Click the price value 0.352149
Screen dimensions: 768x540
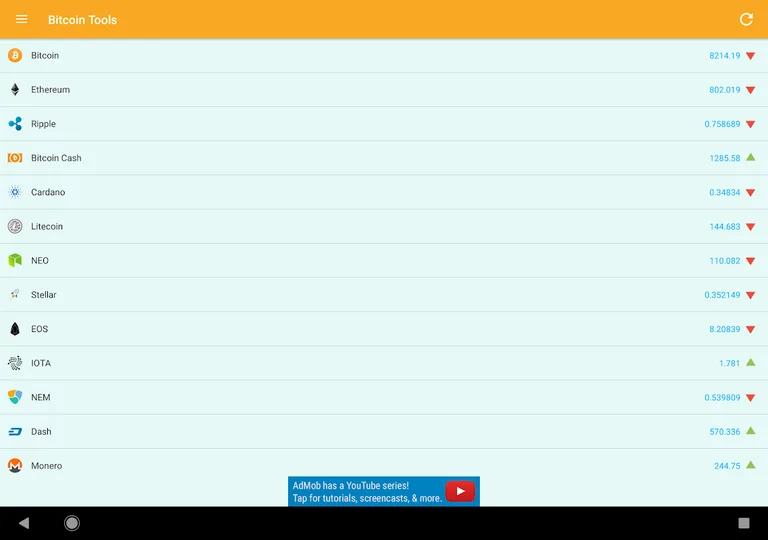pos(722,295)
